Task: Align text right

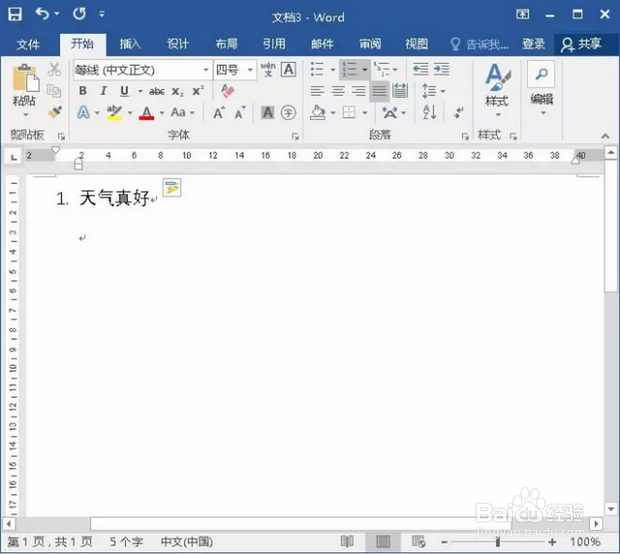Action: (359, 91)
